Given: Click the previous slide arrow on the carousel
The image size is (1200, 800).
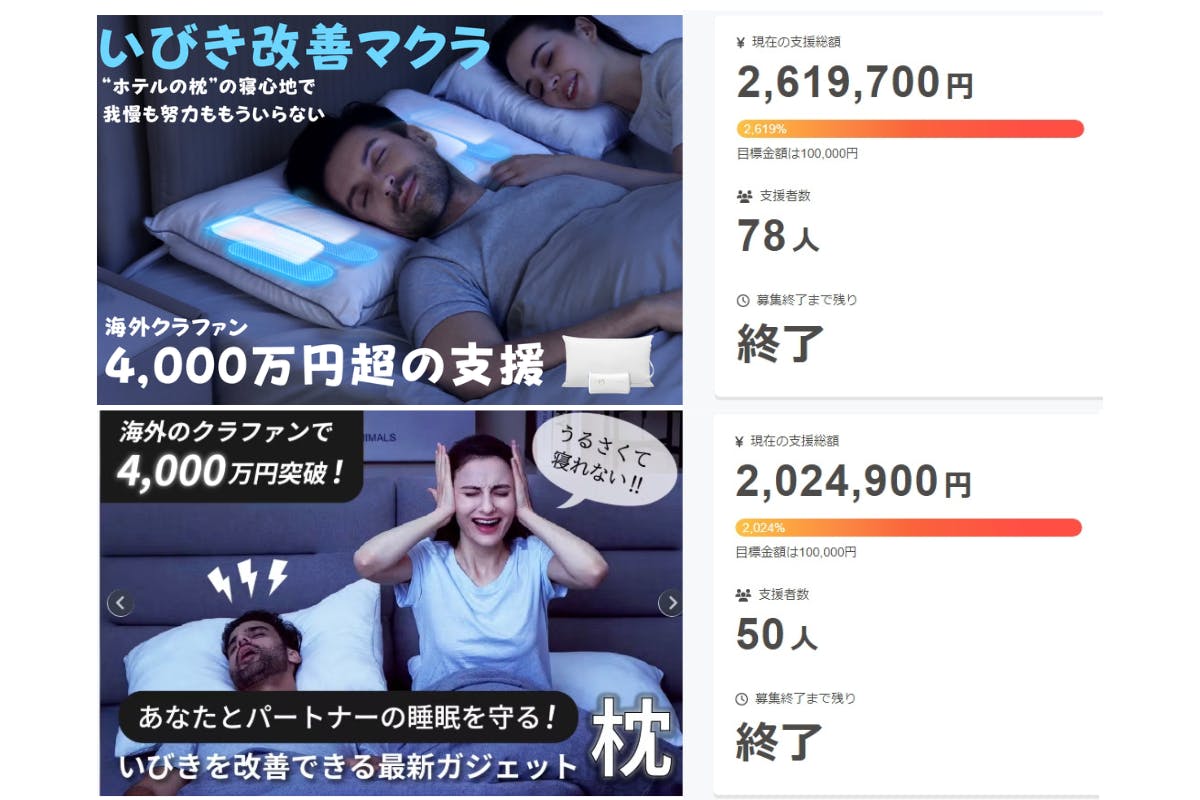Looking at the screenshot, I should [x=120, y=603].
